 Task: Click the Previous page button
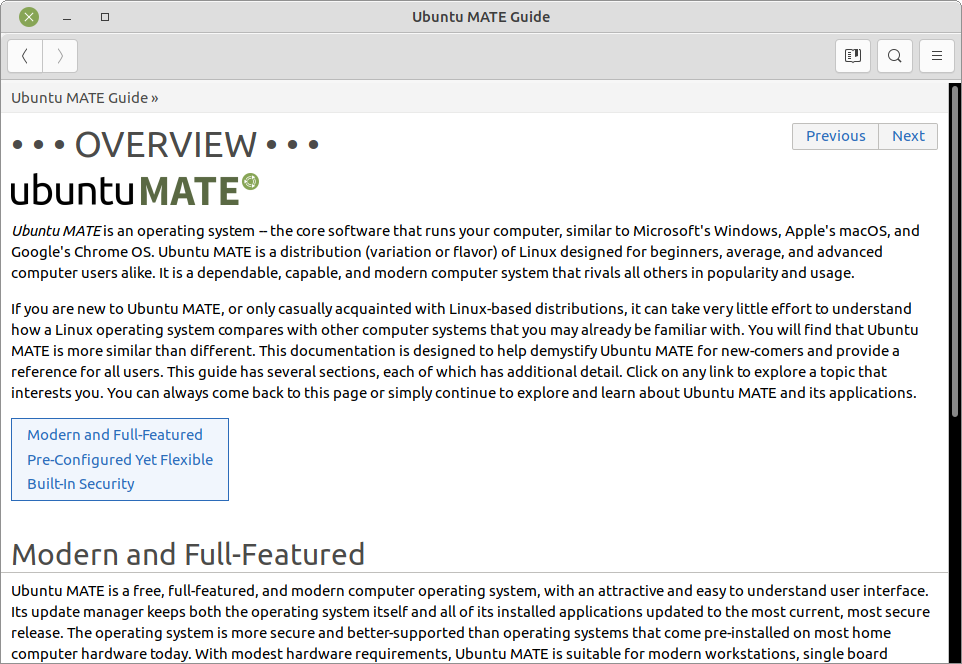point(835,136)
